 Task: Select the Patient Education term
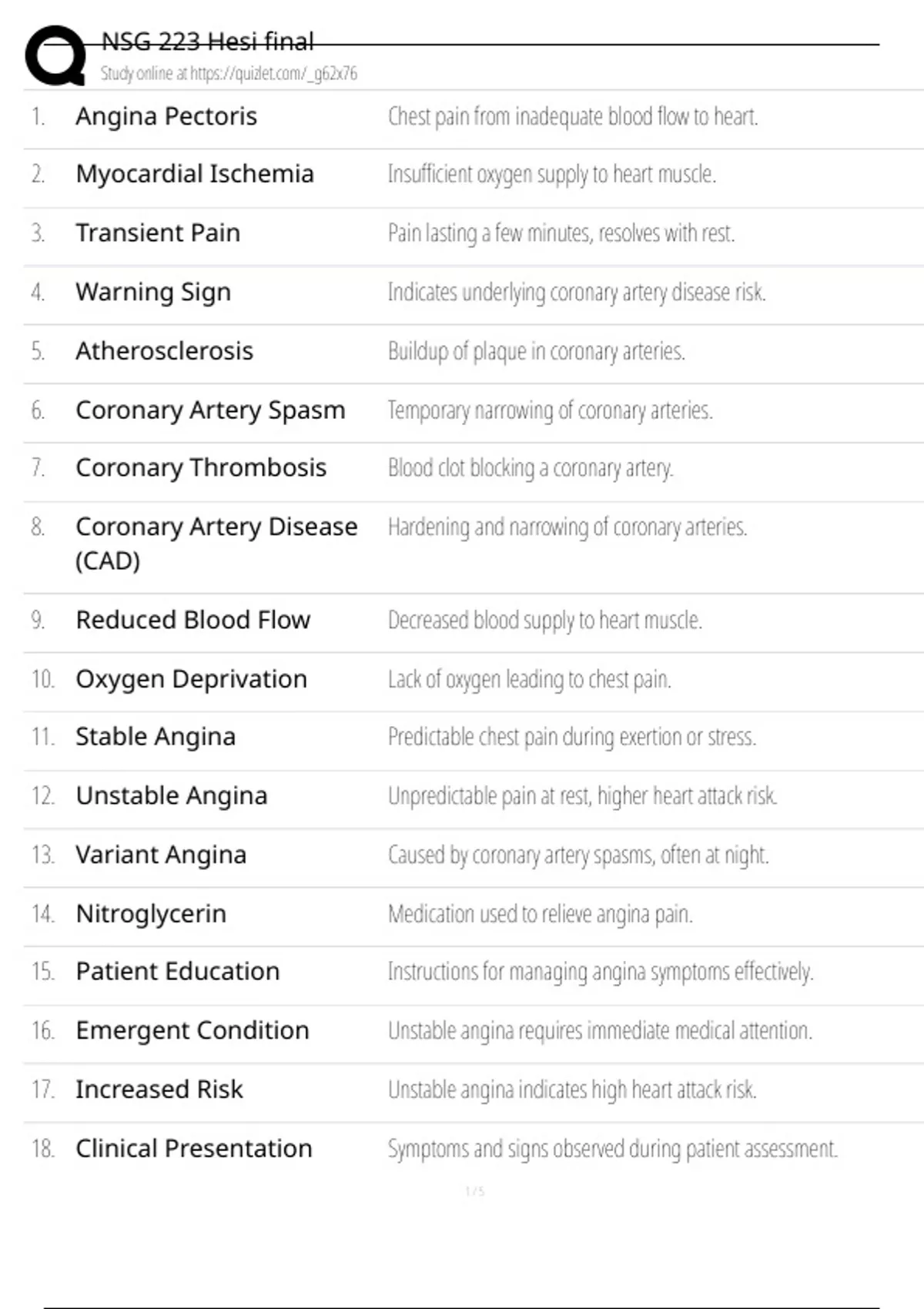click(x=178, y=972)
